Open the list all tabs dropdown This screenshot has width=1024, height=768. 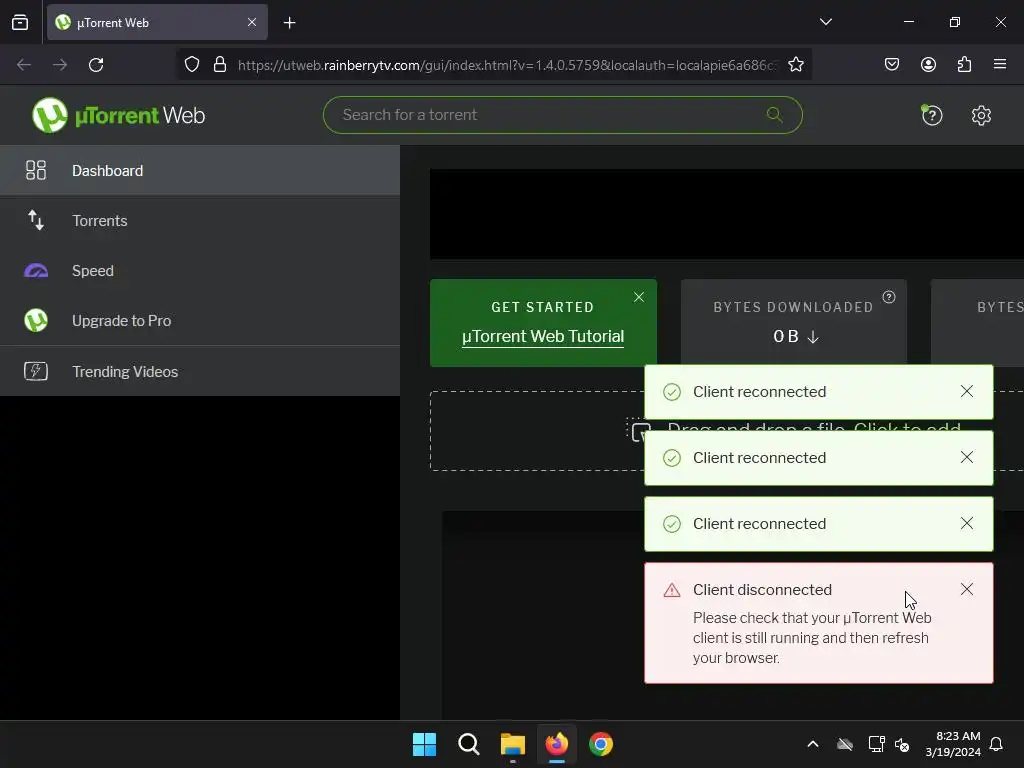click(825, 22)
